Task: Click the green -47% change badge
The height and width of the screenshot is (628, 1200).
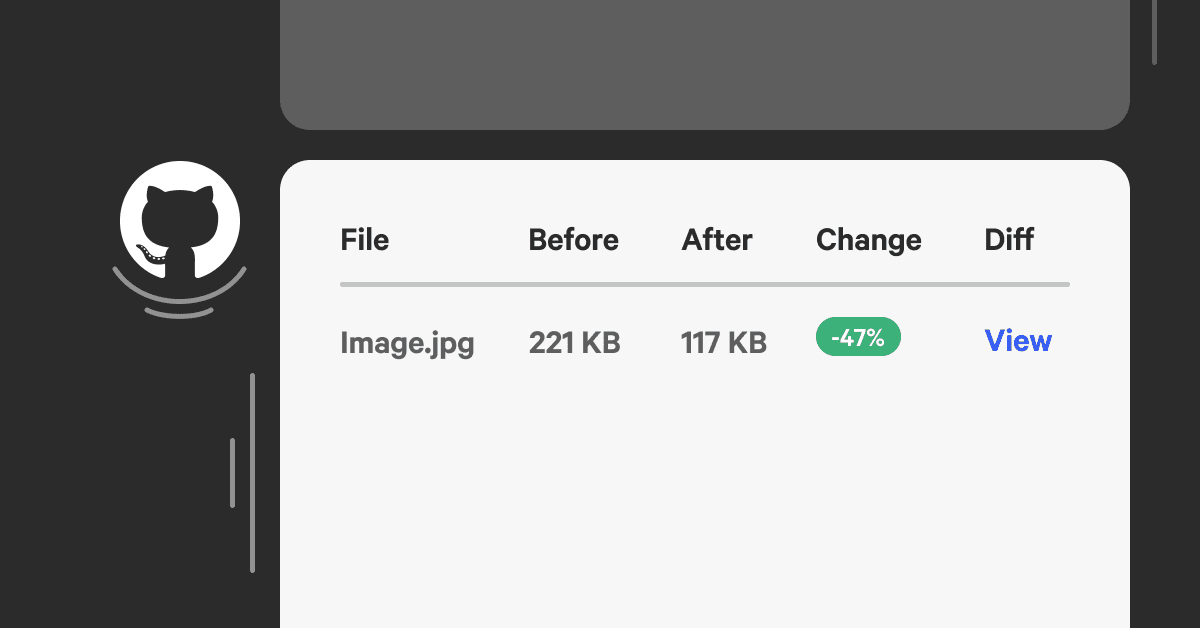Action: [858, 337]
